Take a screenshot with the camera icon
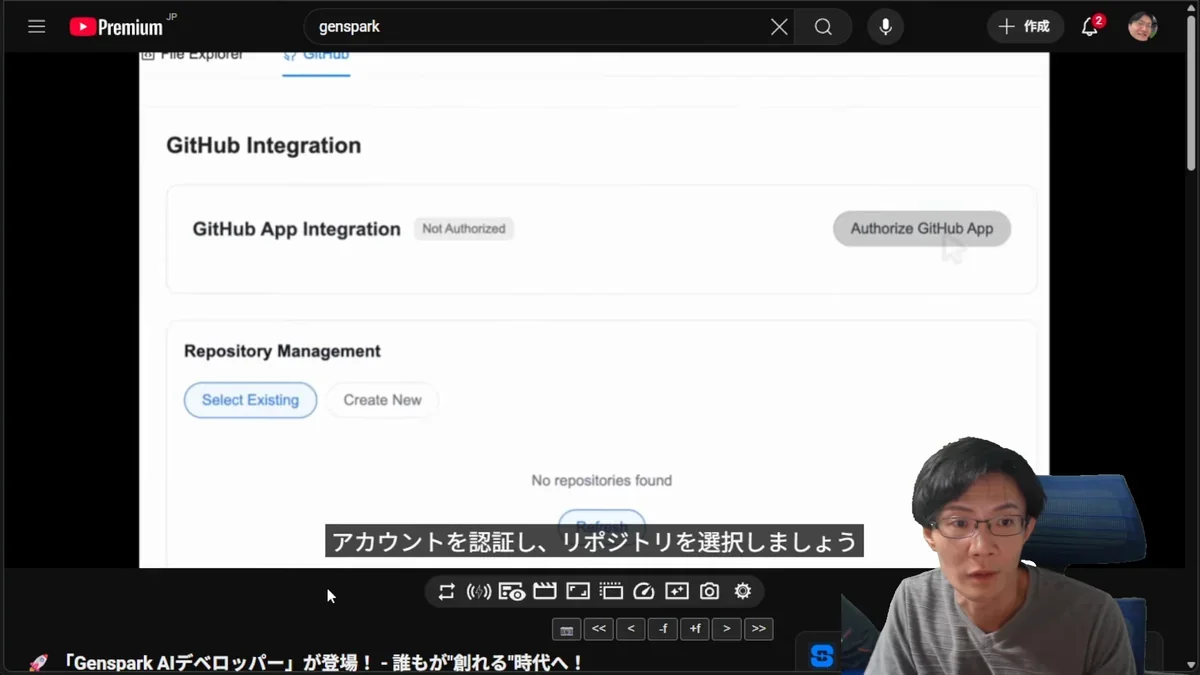1200x675 pixels. click(x=709, y=592)
